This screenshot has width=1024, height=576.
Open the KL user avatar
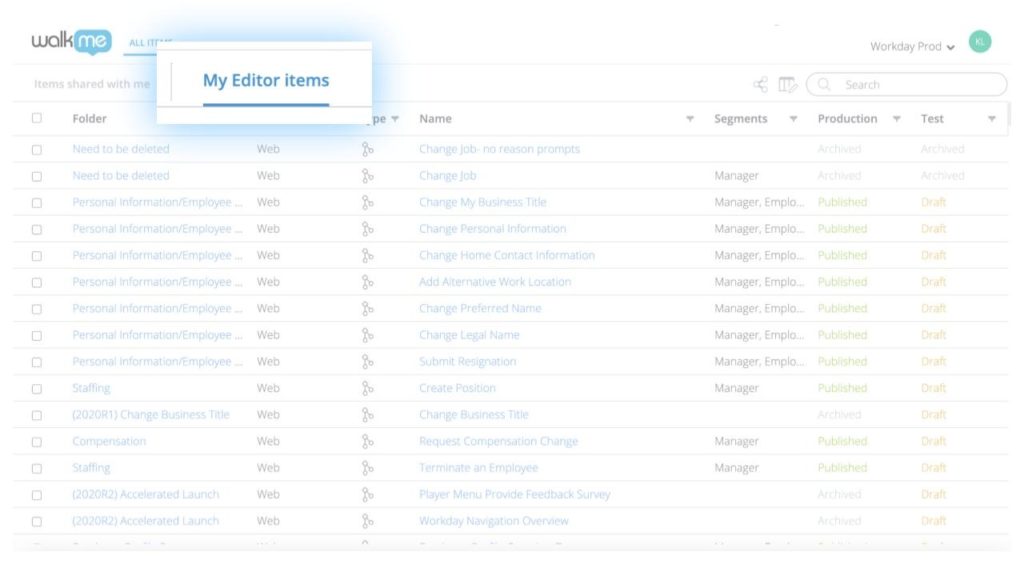pos(980,41)
